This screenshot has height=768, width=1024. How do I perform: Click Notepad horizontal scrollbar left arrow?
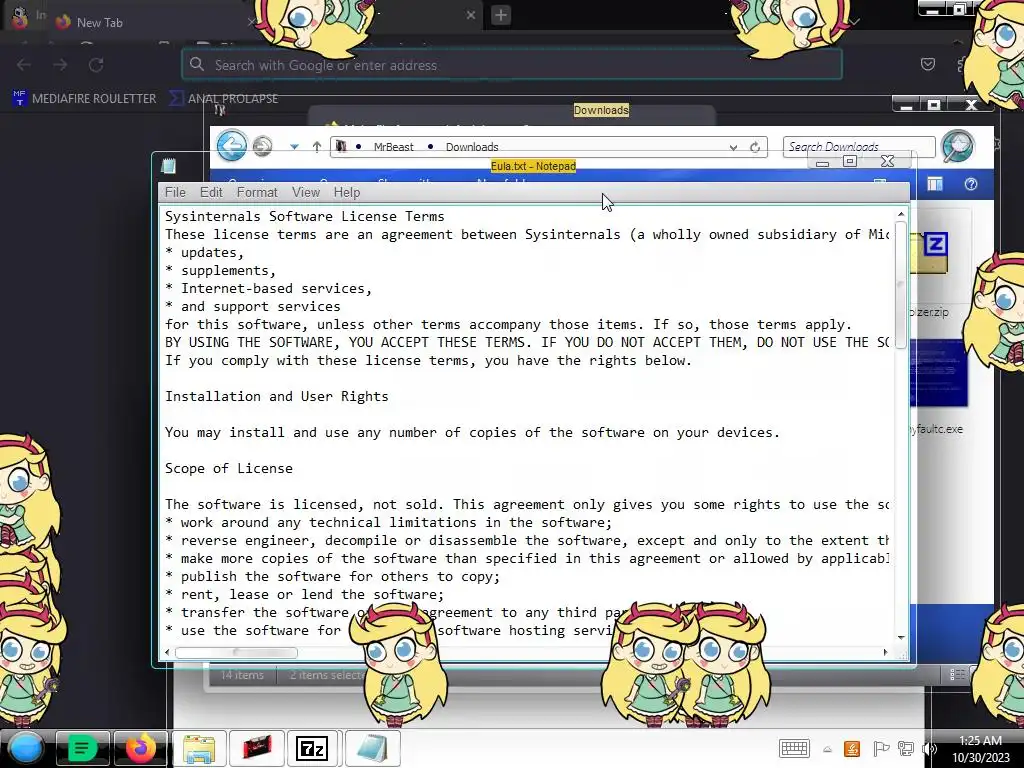pyautogui.click(x=167, y=652)
